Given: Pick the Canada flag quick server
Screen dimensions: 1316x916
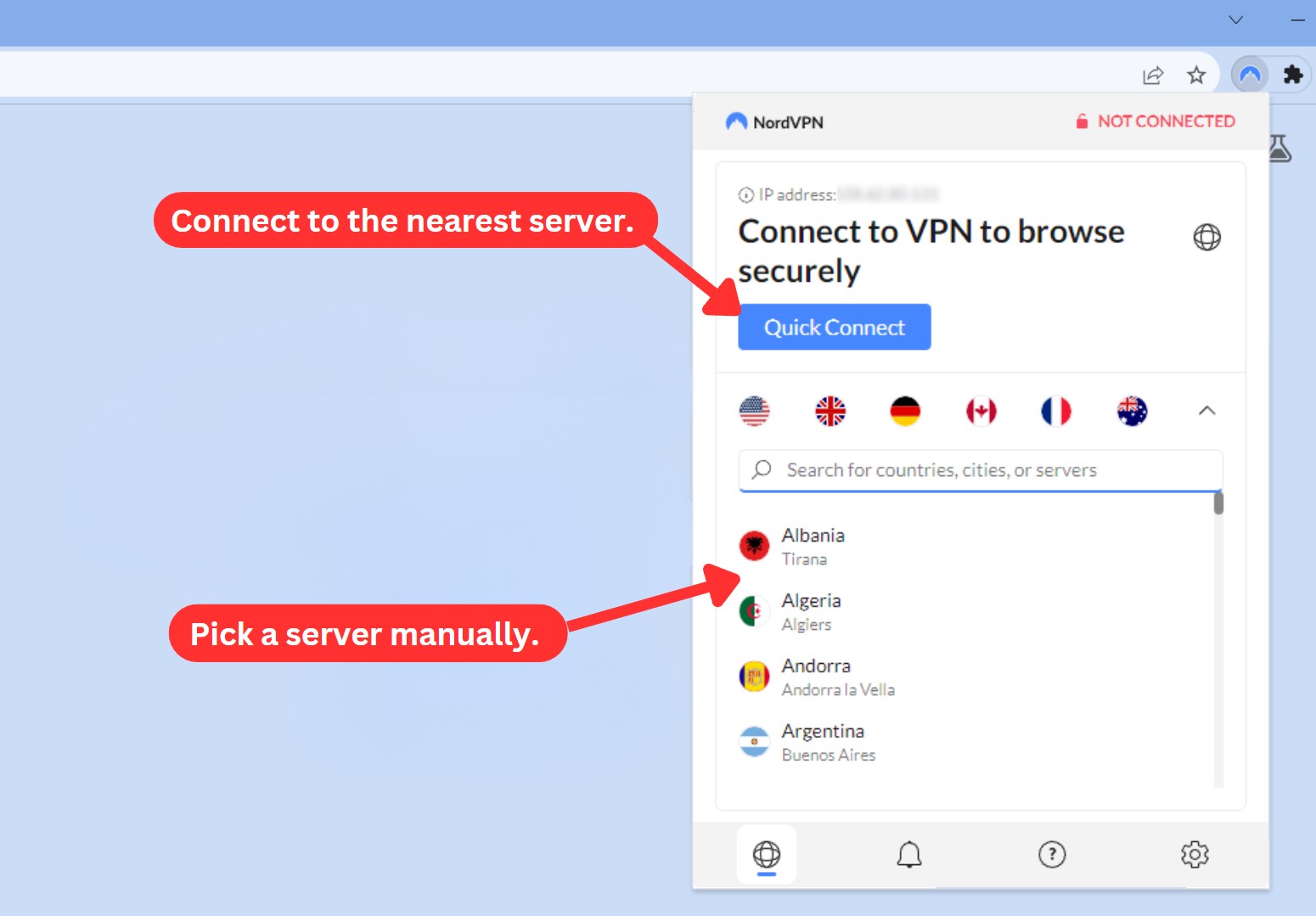Looking at the screenshot, I should coord(981,411).
